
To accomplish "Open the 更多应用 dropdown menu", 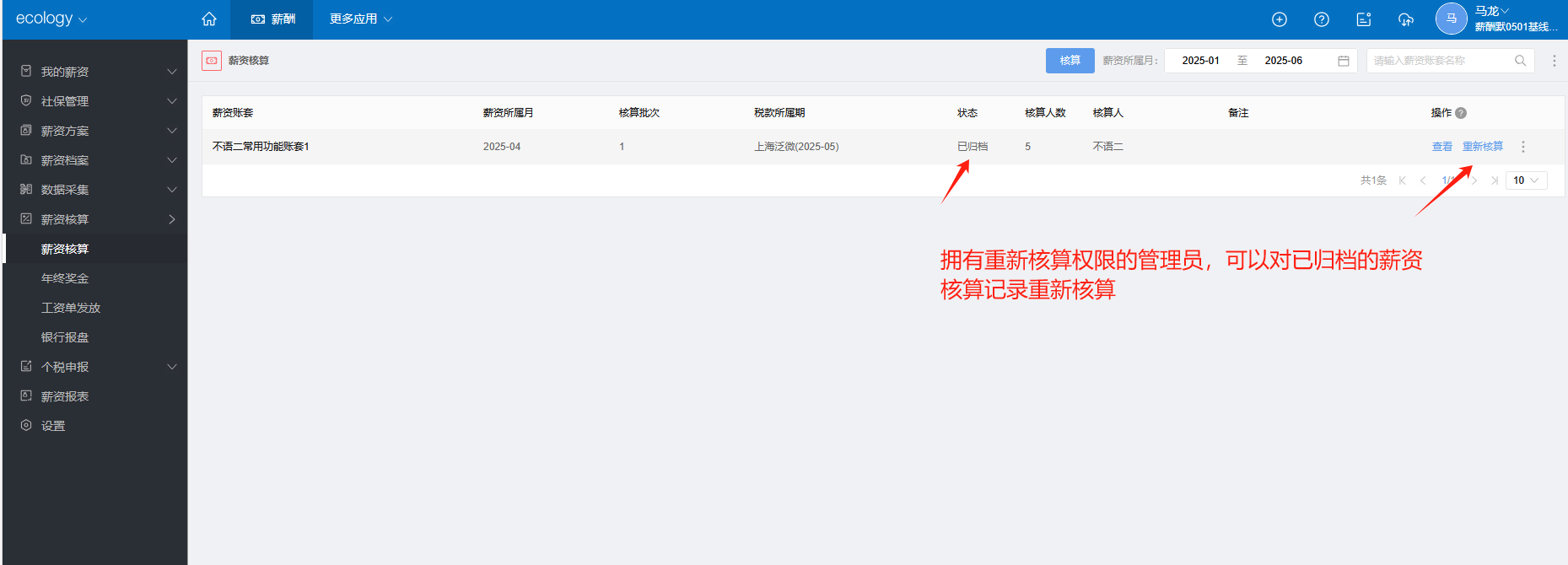I will [361, 19].
